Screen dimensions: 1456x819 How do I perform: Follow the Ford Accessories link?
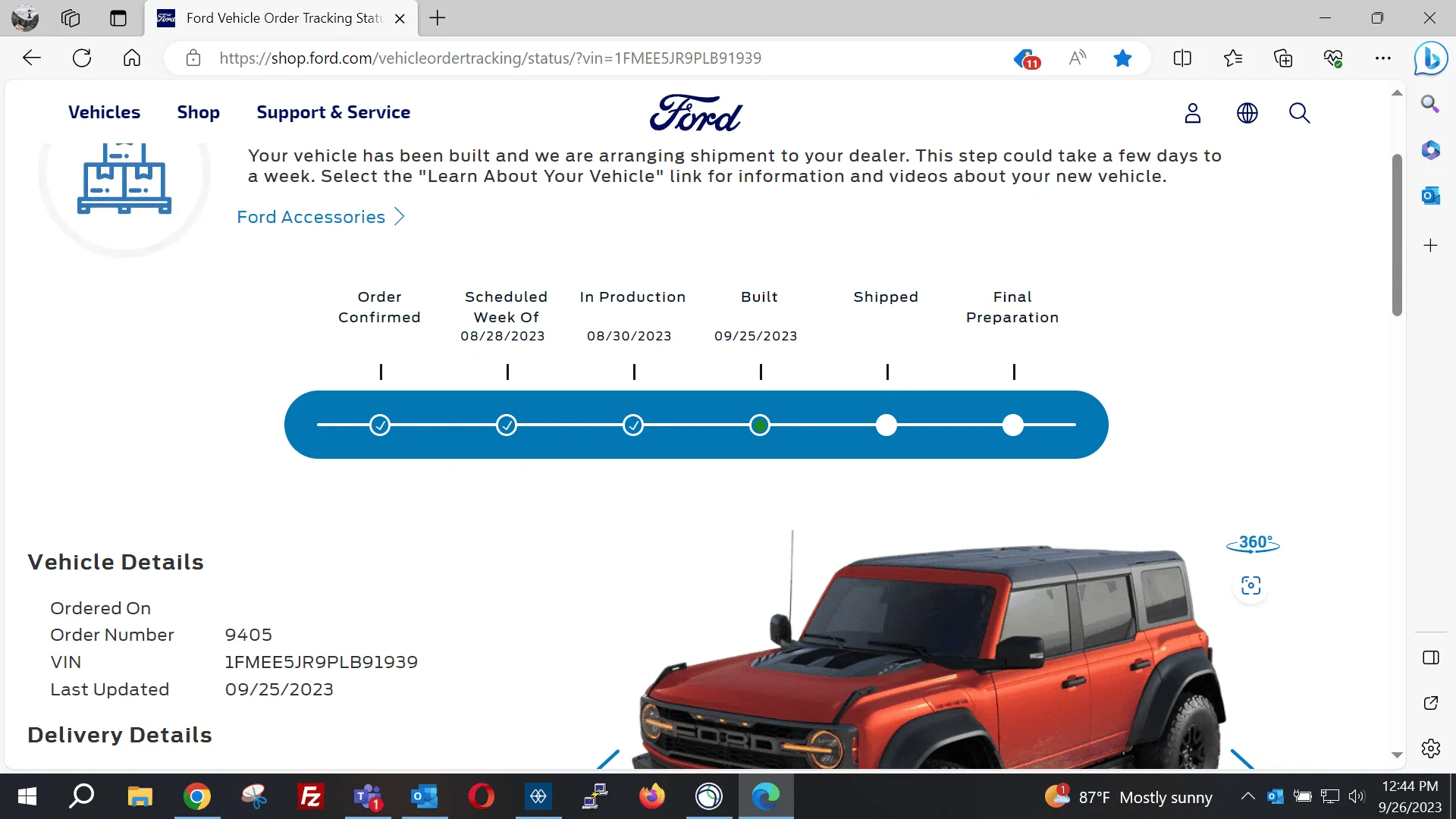point(321,217)
